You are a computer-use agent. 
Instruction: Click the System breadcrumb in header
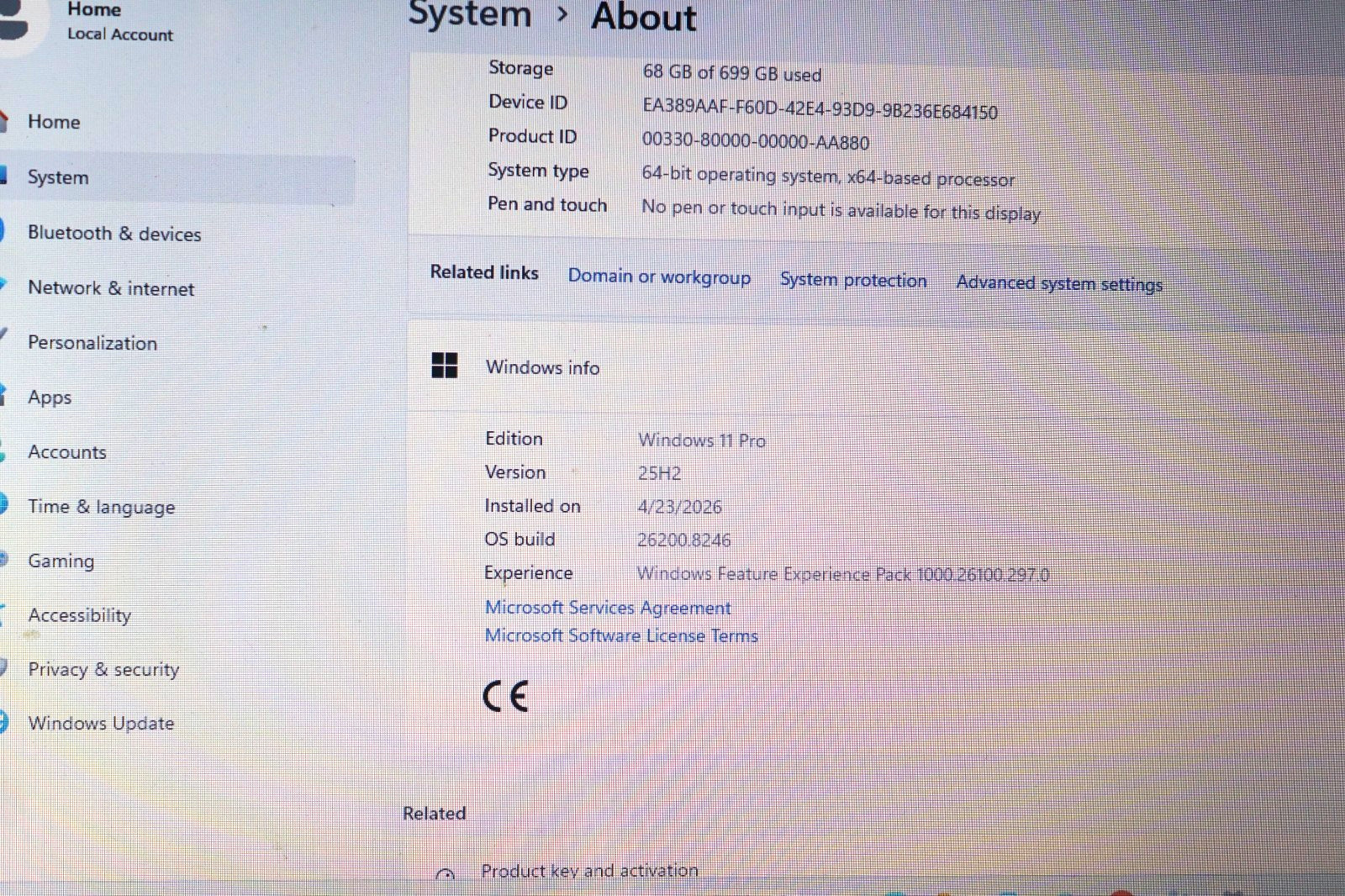coord(469,14)
